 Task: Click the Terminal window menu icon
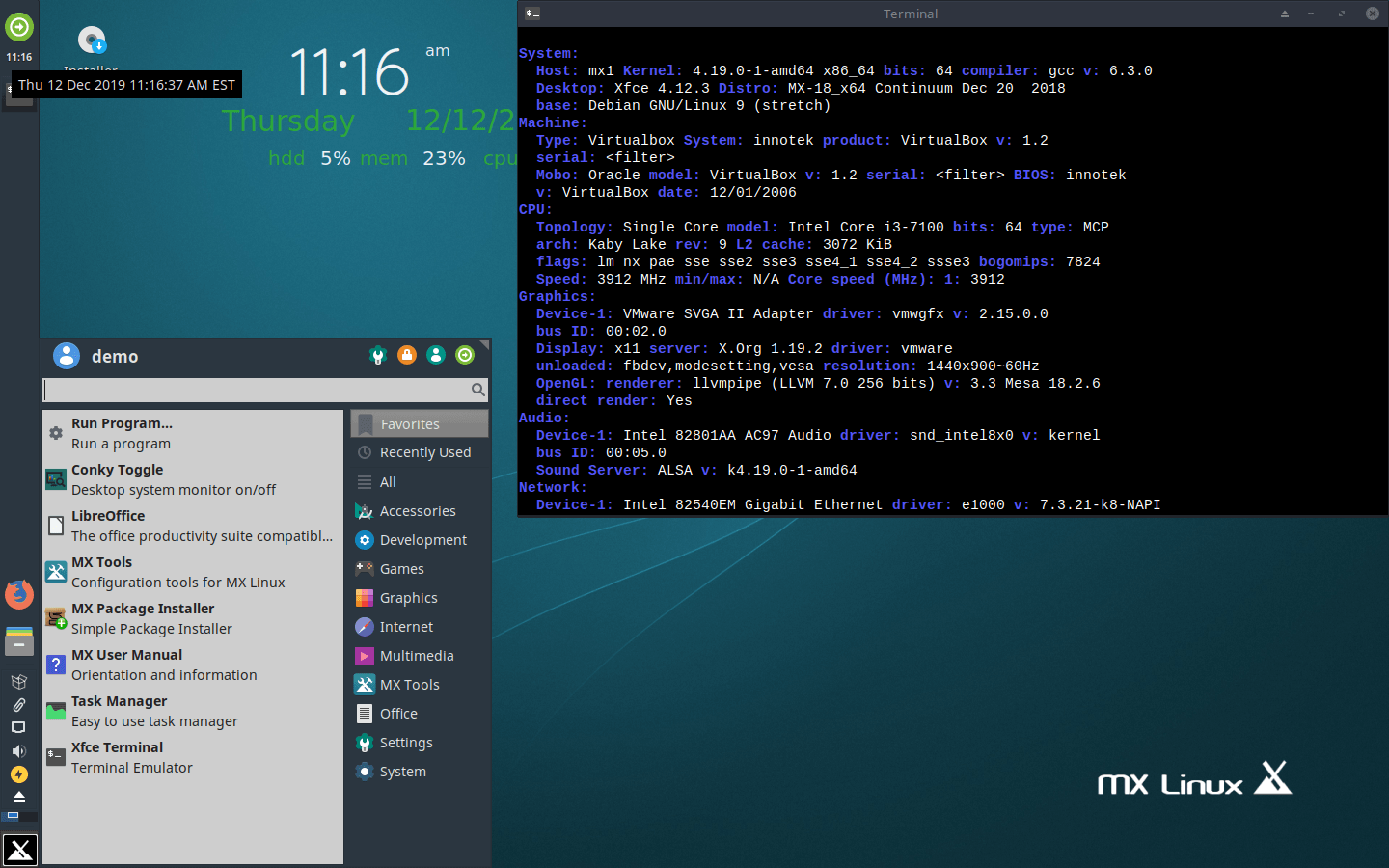tap(532, 14)
